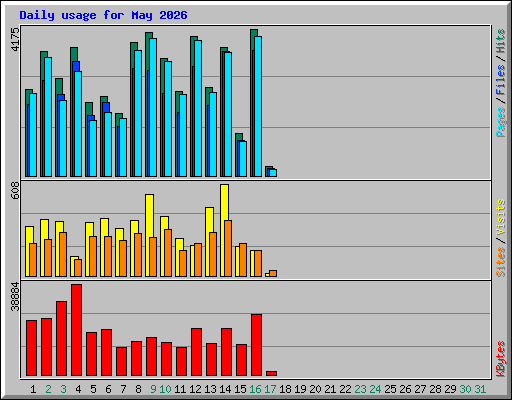512x400 pixels.
Task: Click day 3 on the date axis
Action: 63,389
